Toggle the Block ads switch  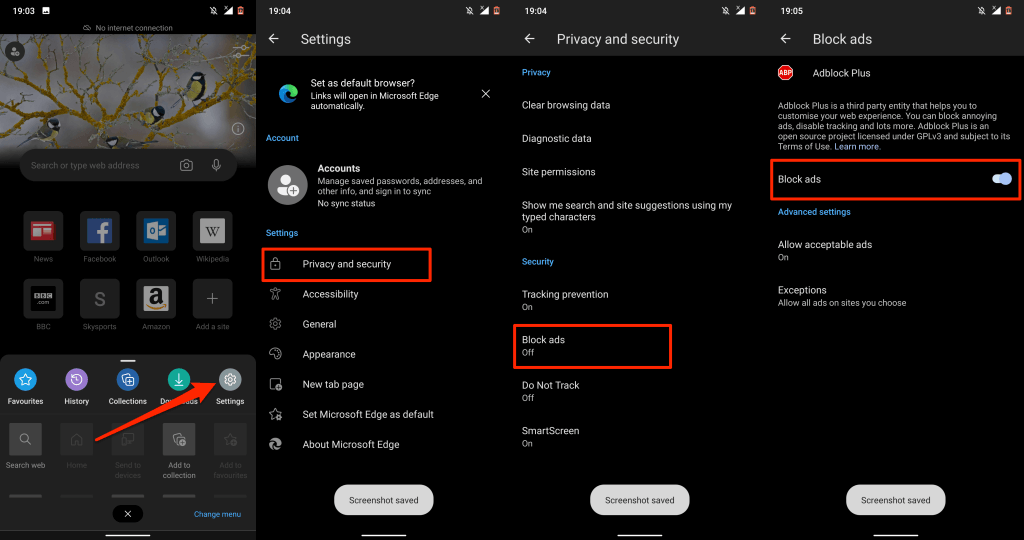tap(1002, 179)
